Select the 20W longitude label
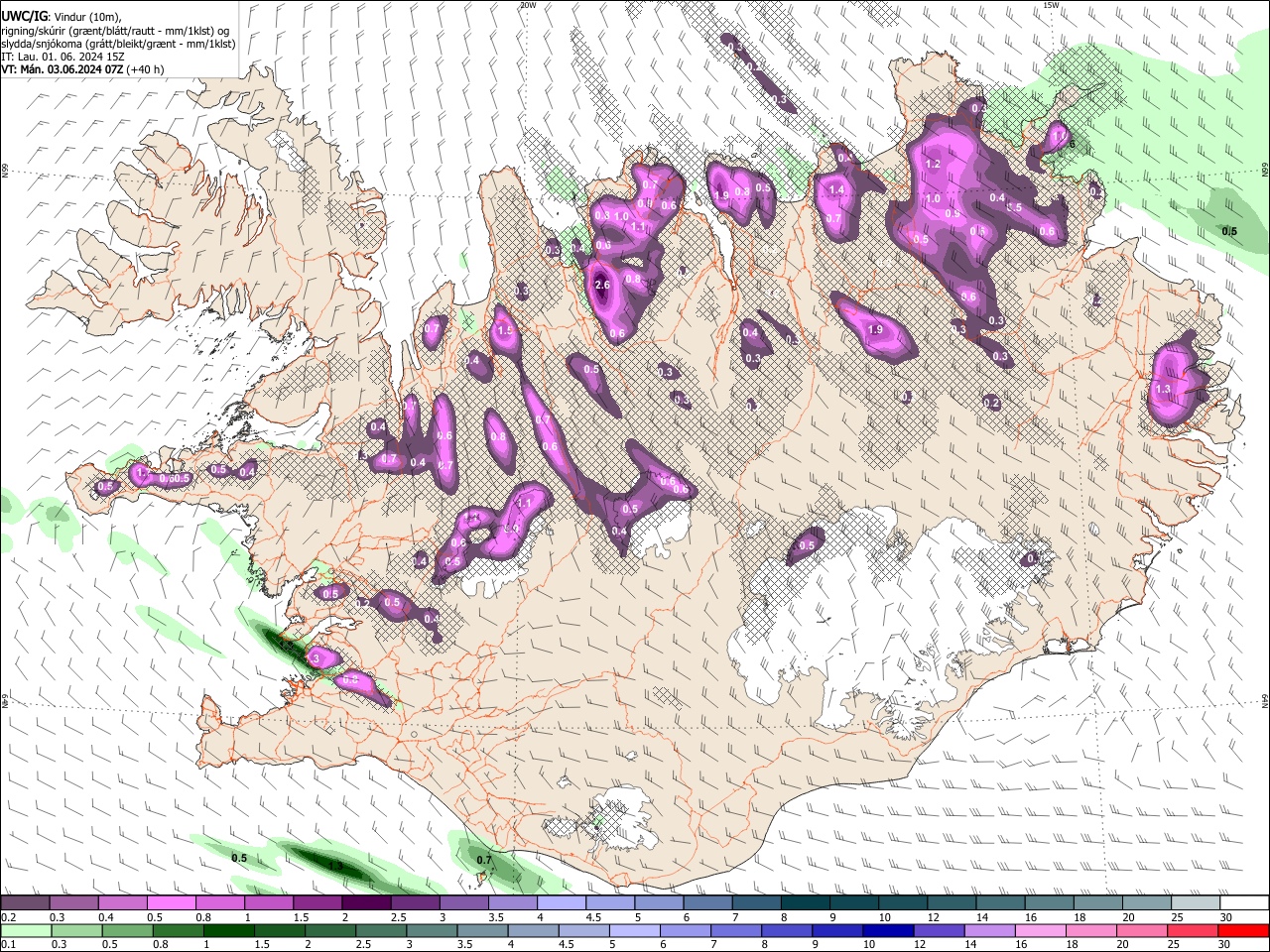Screen dimensions: 1270x952 pyautogui.click(x=528, y=5)
